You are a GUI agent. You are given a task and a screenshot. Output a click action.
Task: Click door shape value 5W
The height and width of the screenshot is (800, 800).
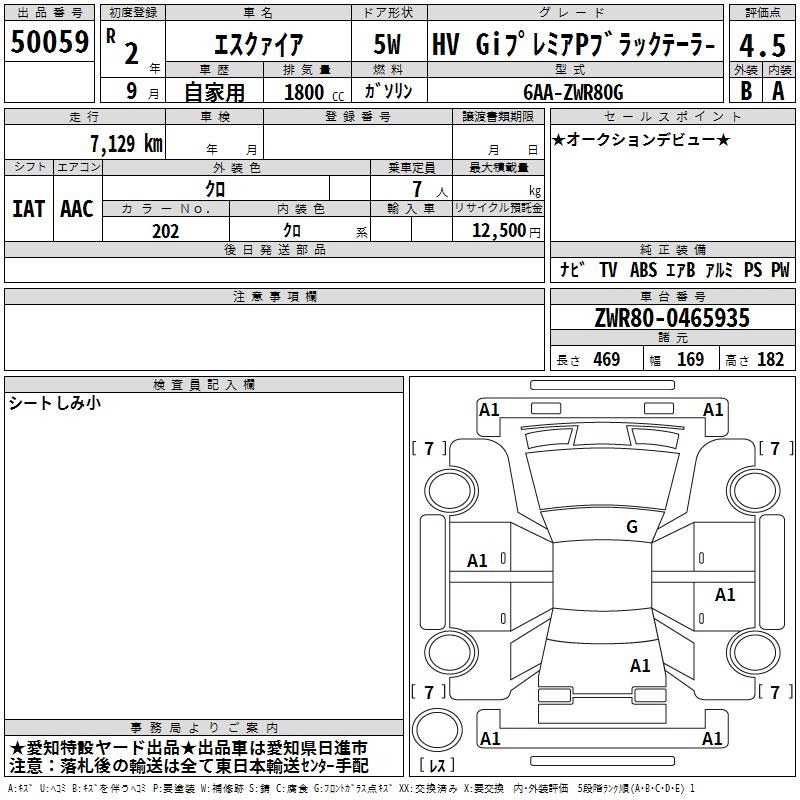pyautogui.click(x=388, y=44)
